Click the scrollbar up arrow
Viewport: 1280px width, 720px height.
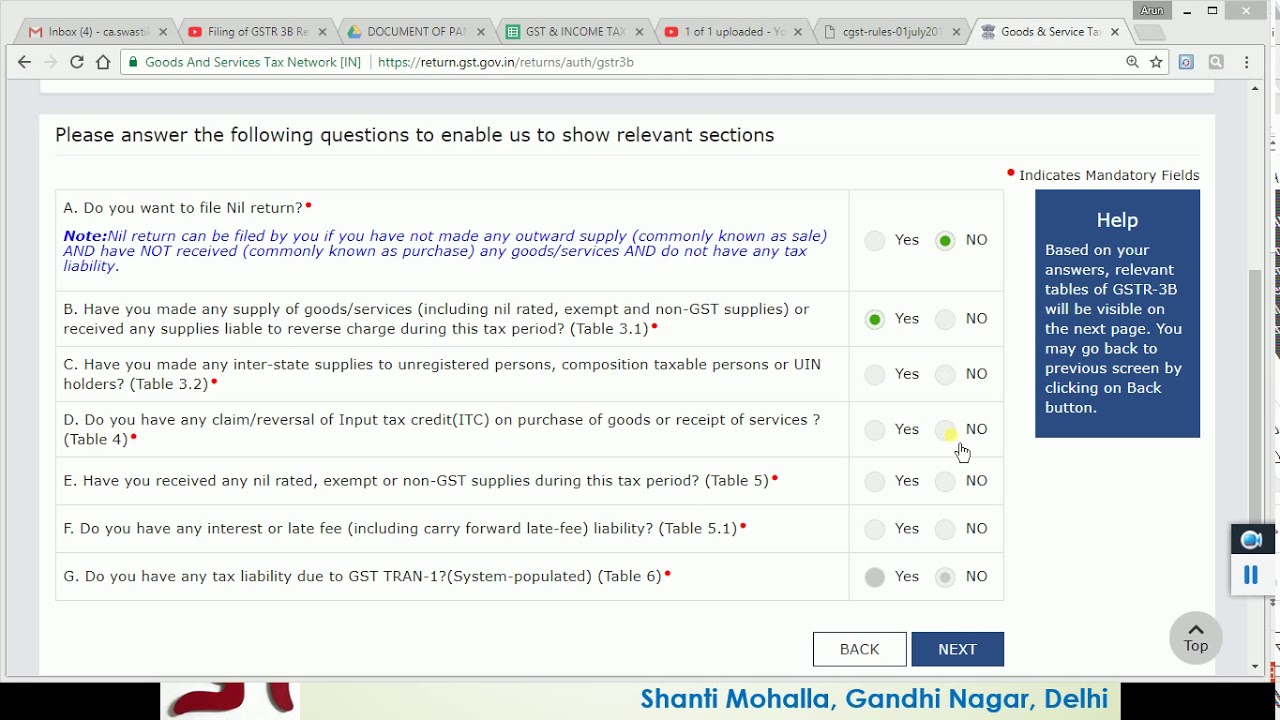point(1255,88)
